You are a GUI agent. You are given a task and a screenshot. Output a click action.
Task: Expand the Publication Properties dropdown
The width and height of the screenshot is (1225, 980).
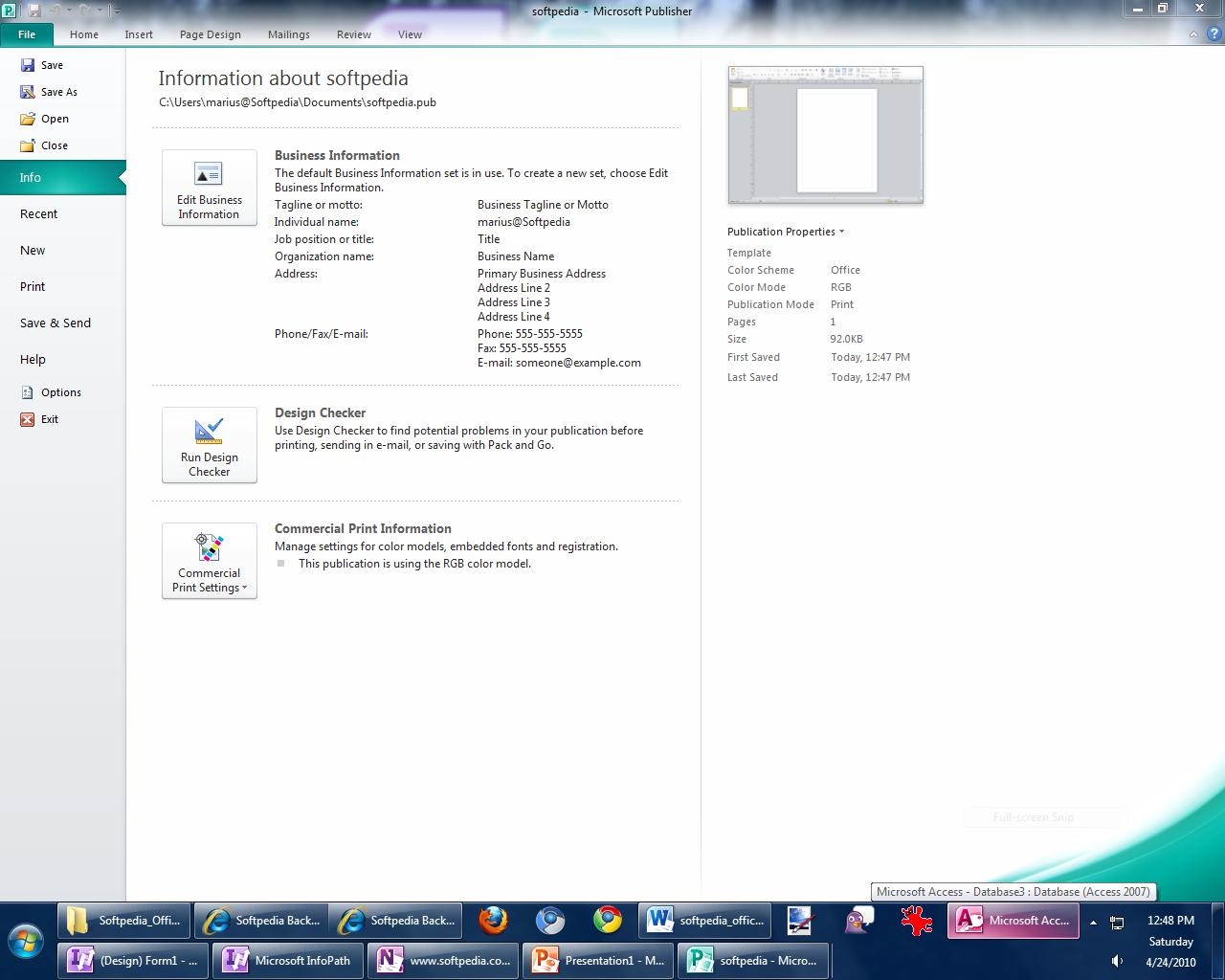coord(786,232)
